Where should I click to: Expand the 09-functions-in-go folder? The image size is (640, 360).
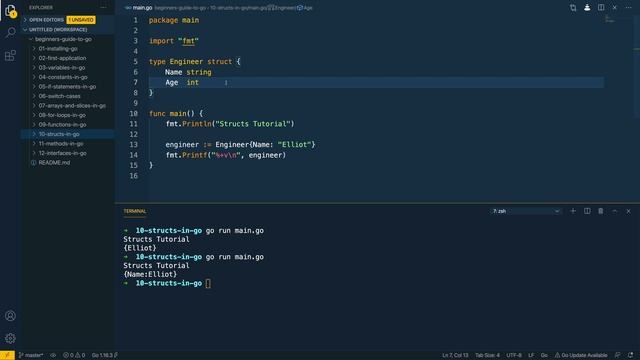pos(67,124)
